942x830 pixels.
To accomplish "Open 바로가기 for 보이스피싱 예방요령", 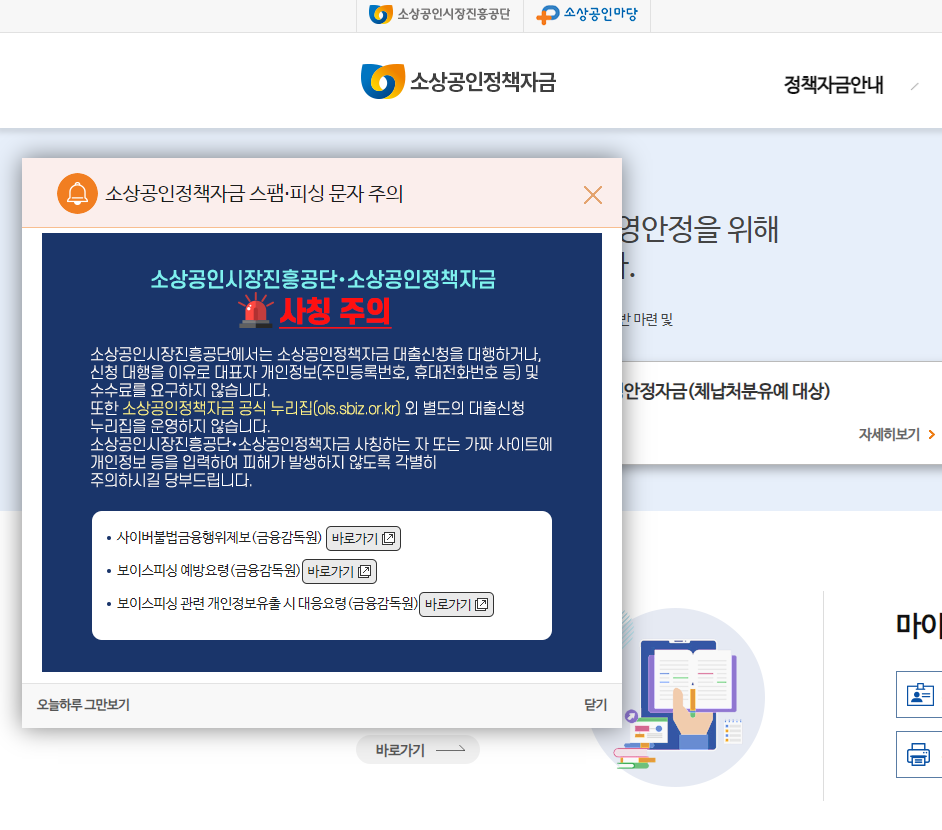I will click(x=339, y=571).
